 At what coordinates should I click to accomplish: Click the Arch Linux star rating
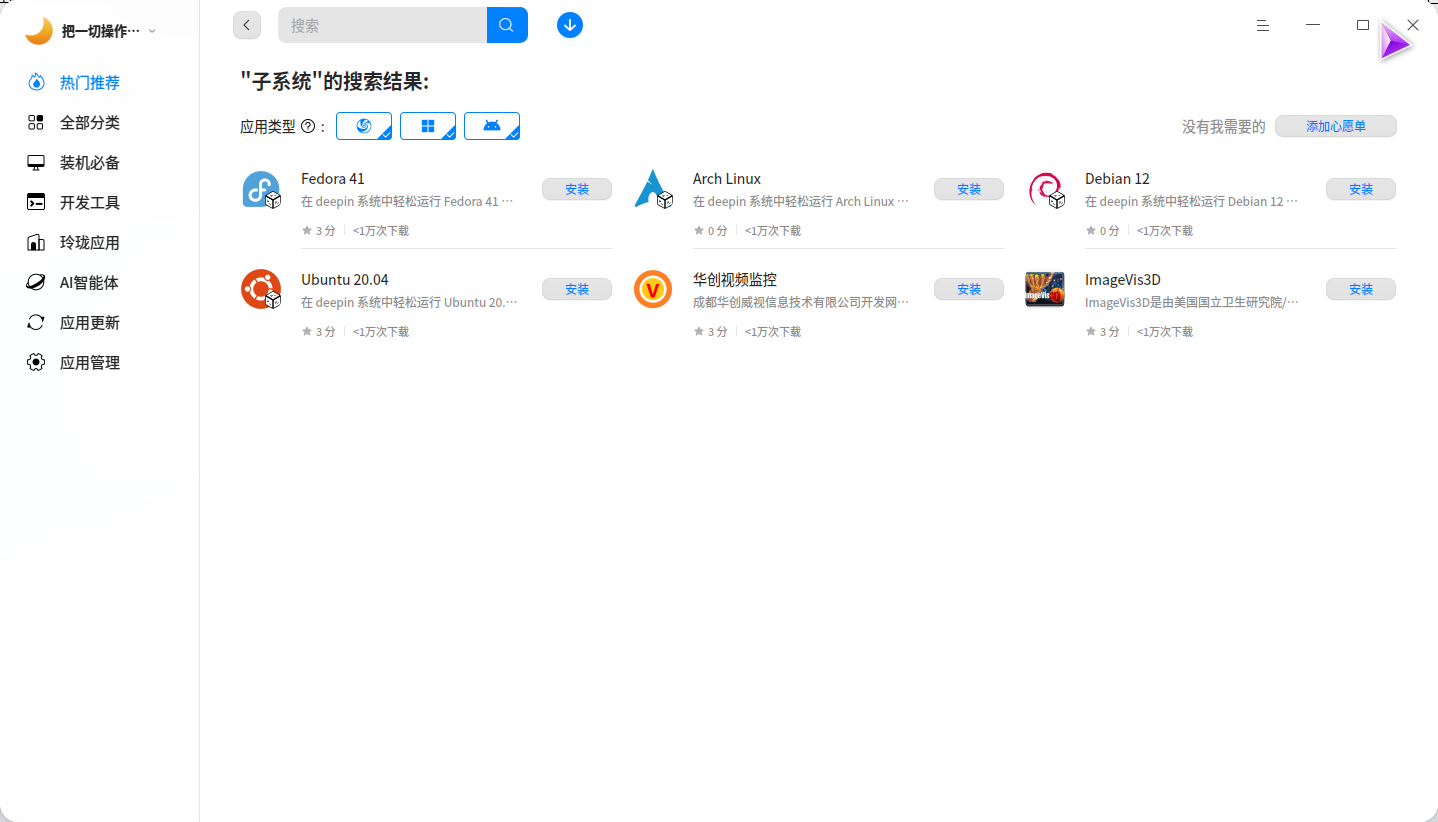point(710,231)
